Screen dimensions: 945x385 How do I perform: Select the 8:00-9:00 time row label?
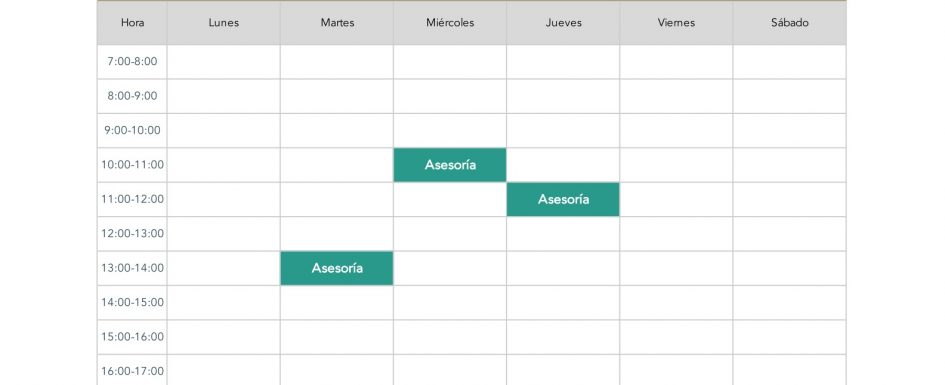(132, 96)
